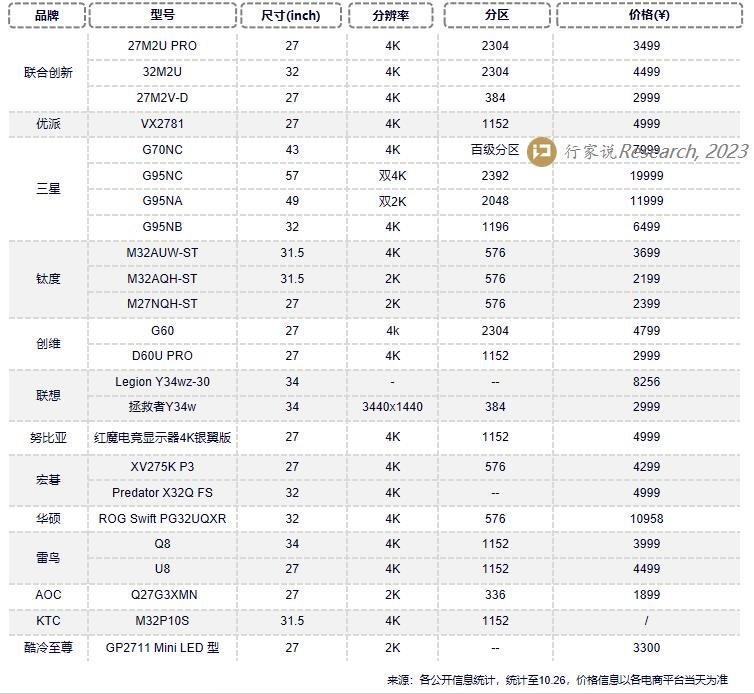
Task: Select the U8 model cell
Action: point(163,569)
